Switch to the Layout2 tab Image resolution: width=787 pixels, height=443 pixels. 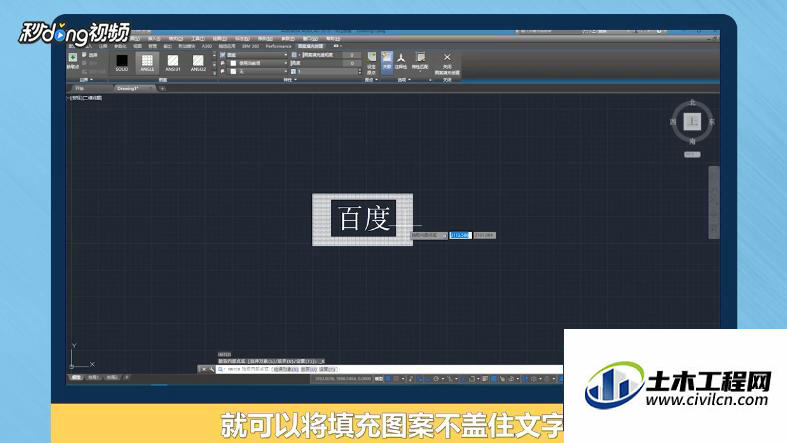[112, 377]
